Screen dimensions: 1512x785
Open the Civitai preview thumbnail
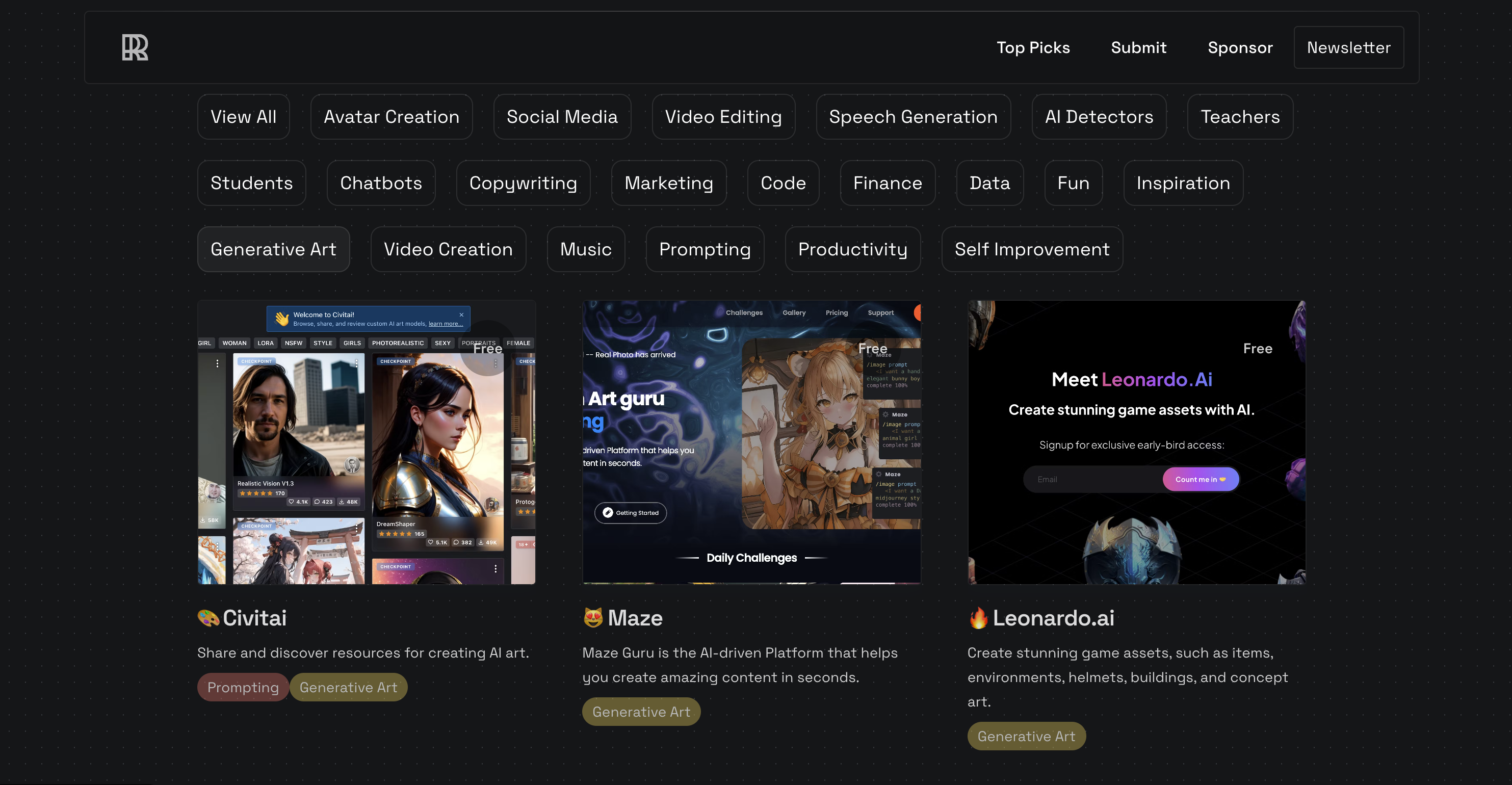(x=367, y=442)
